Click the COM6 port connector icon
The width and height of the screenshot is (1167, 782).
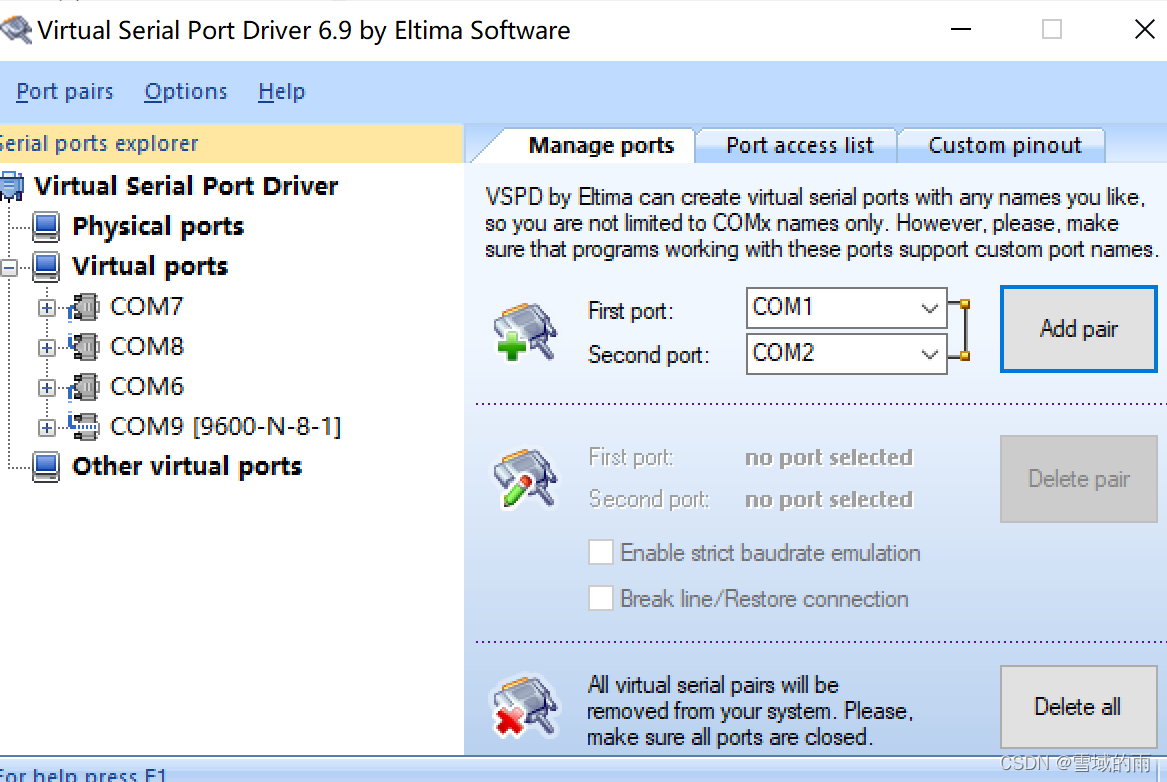coord(83,386)
